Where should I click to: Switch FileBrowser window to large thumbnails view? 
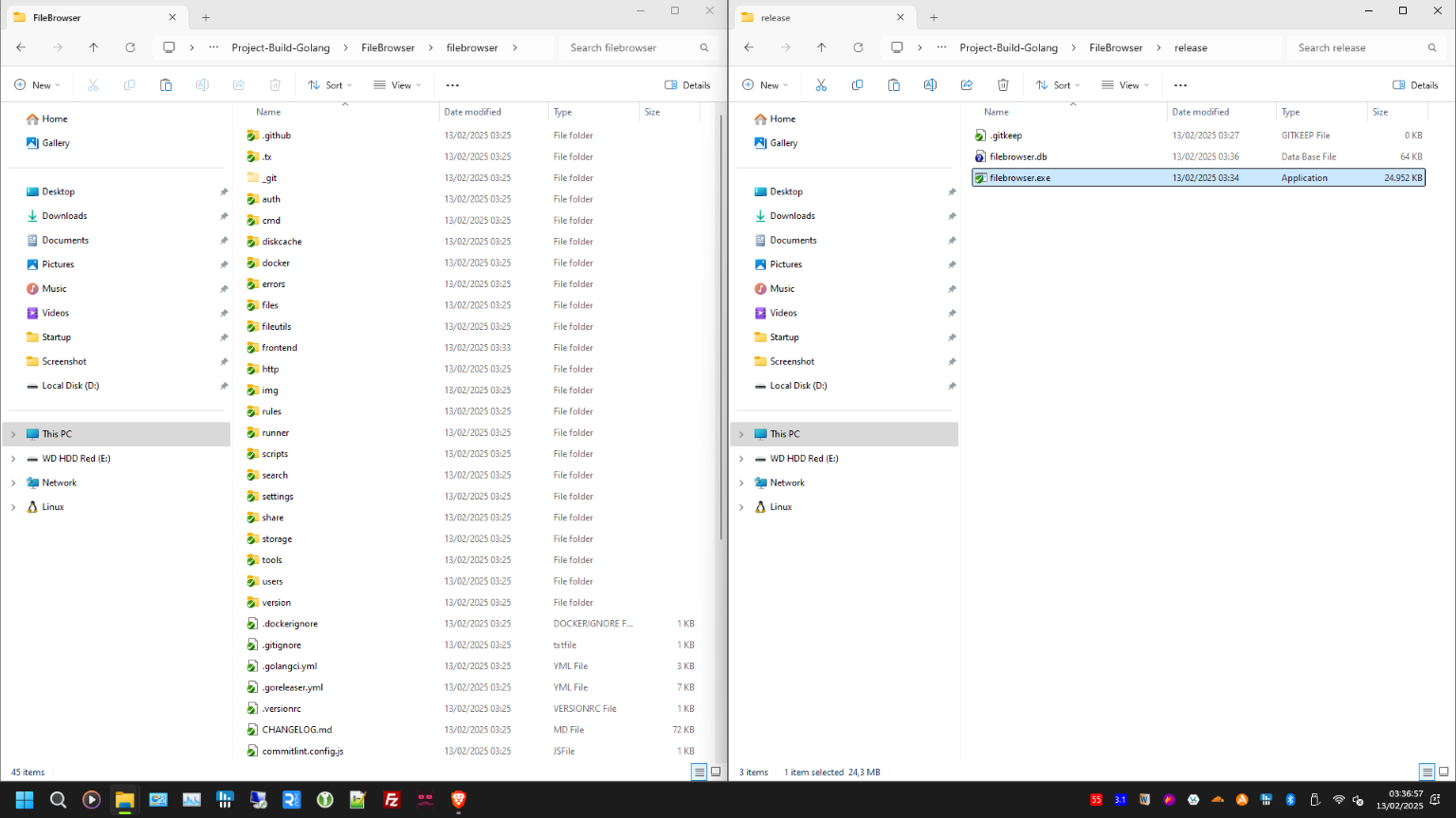(x=716, y=772)
